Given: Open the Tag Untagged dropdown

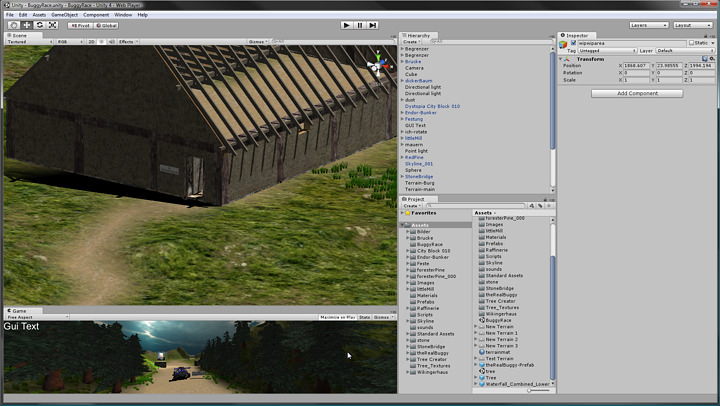Looking at the screenshot, I should coord(607,51).
